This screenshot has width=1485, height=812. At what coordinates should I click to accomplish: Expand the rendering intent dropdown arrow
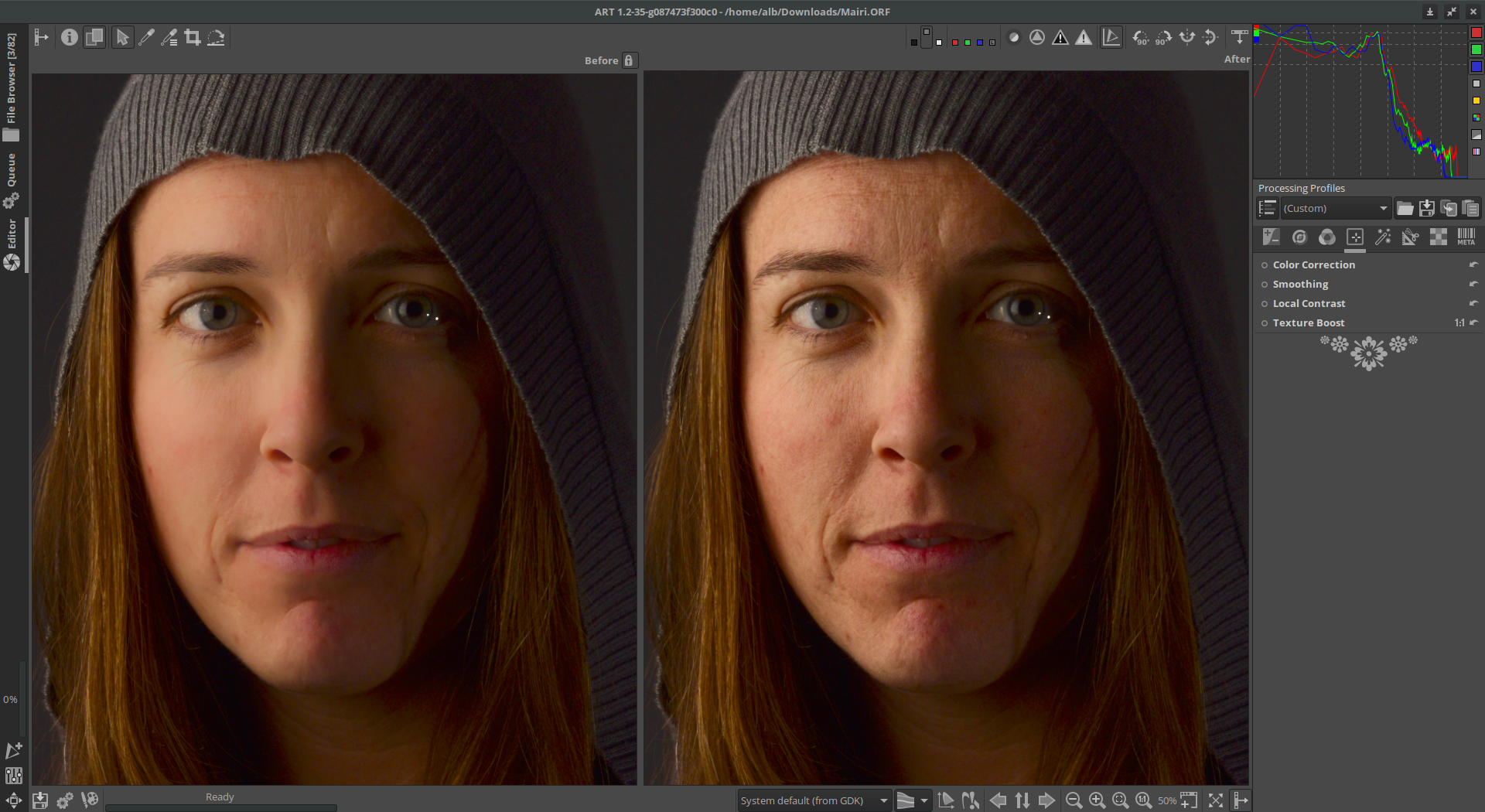tap(923, 800)
